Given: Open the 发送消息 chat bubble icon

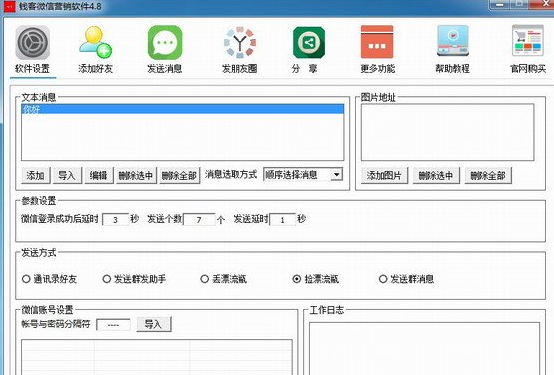Looking at the screenshot, I should click(165, 42).
